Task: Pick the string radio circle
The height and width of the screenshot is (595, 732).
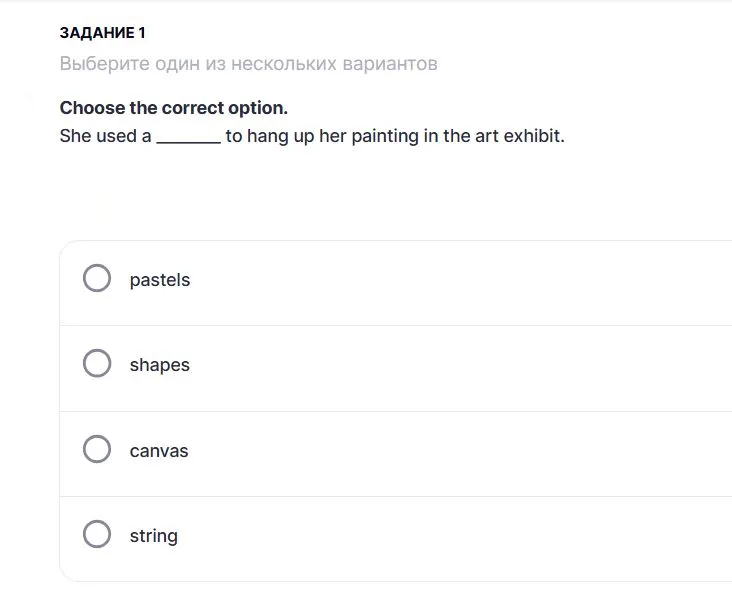Action: 97,534
